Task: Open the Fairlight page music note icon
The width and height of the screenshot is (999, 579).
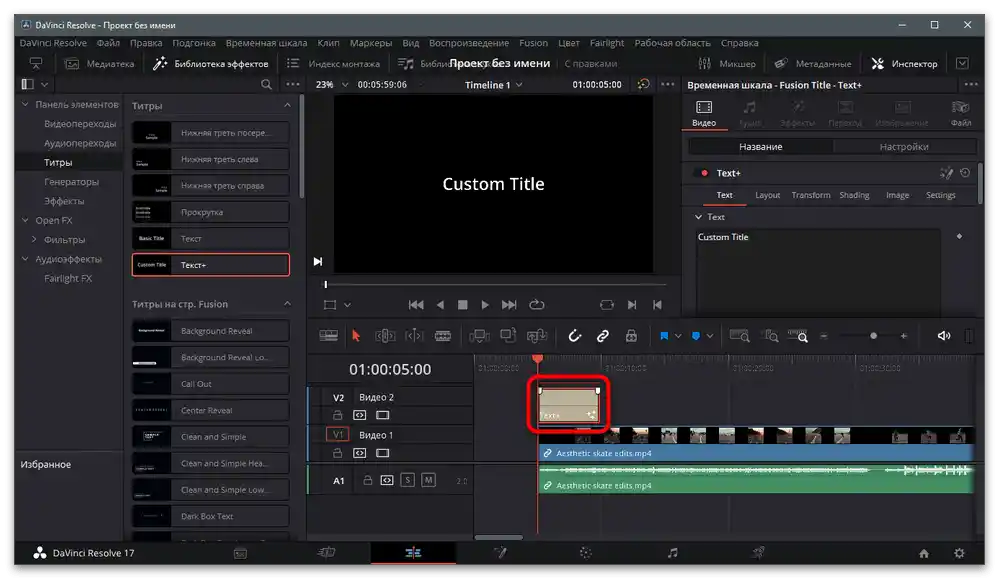Action: (672, 553)
